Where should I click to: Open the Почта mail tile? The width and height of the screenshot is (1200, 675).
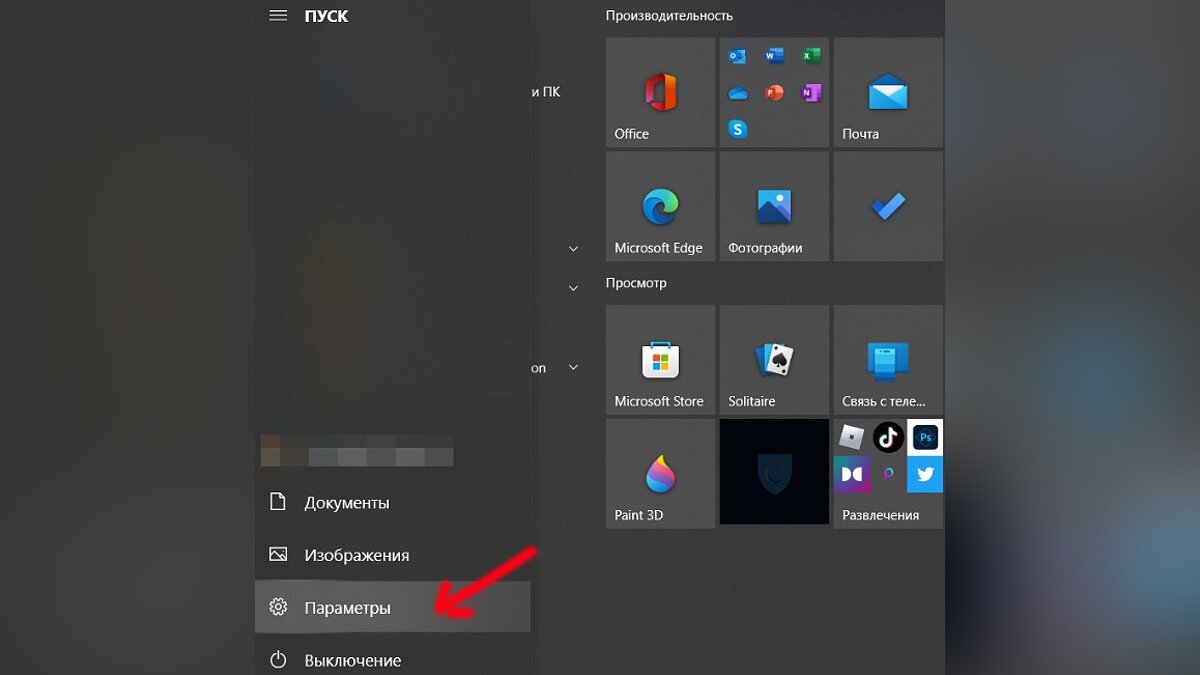click(888, 93)
